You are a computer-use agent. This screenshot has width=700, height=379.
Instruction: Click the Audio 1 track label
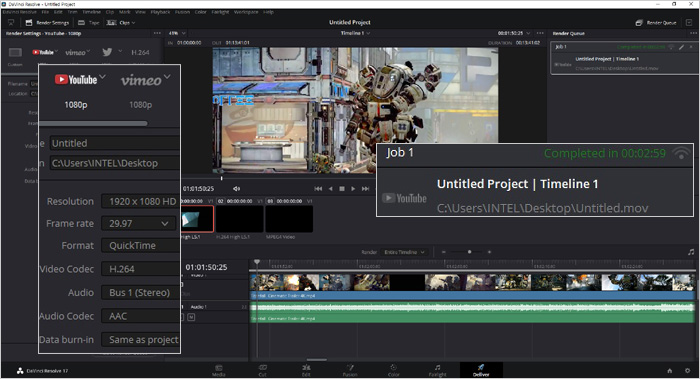click(x=199, y=307)
